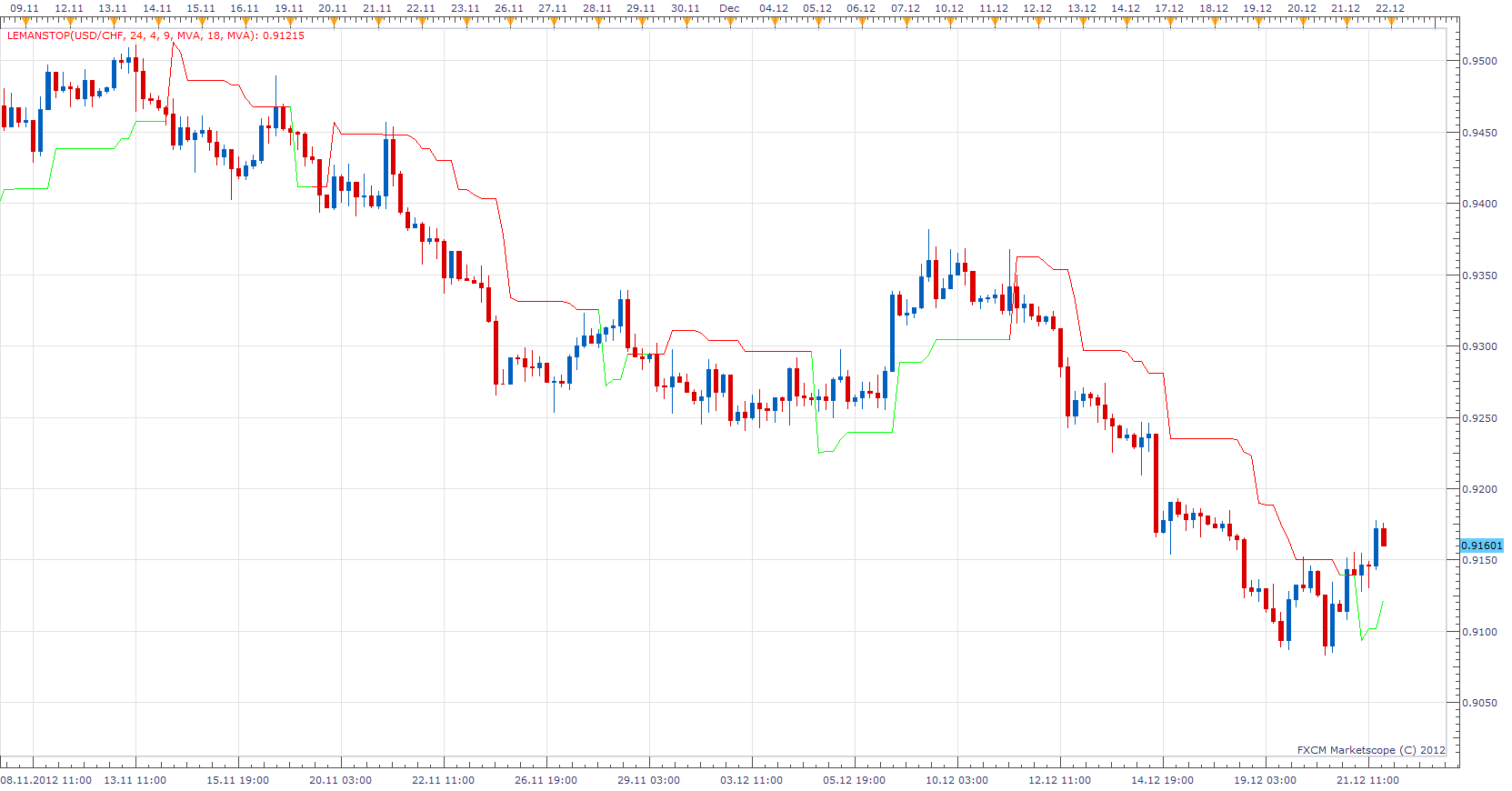The width and height of the screenshot is (1512, 791).
Task: Click the 06.12 date label on top axis
Action: (861, 8)
